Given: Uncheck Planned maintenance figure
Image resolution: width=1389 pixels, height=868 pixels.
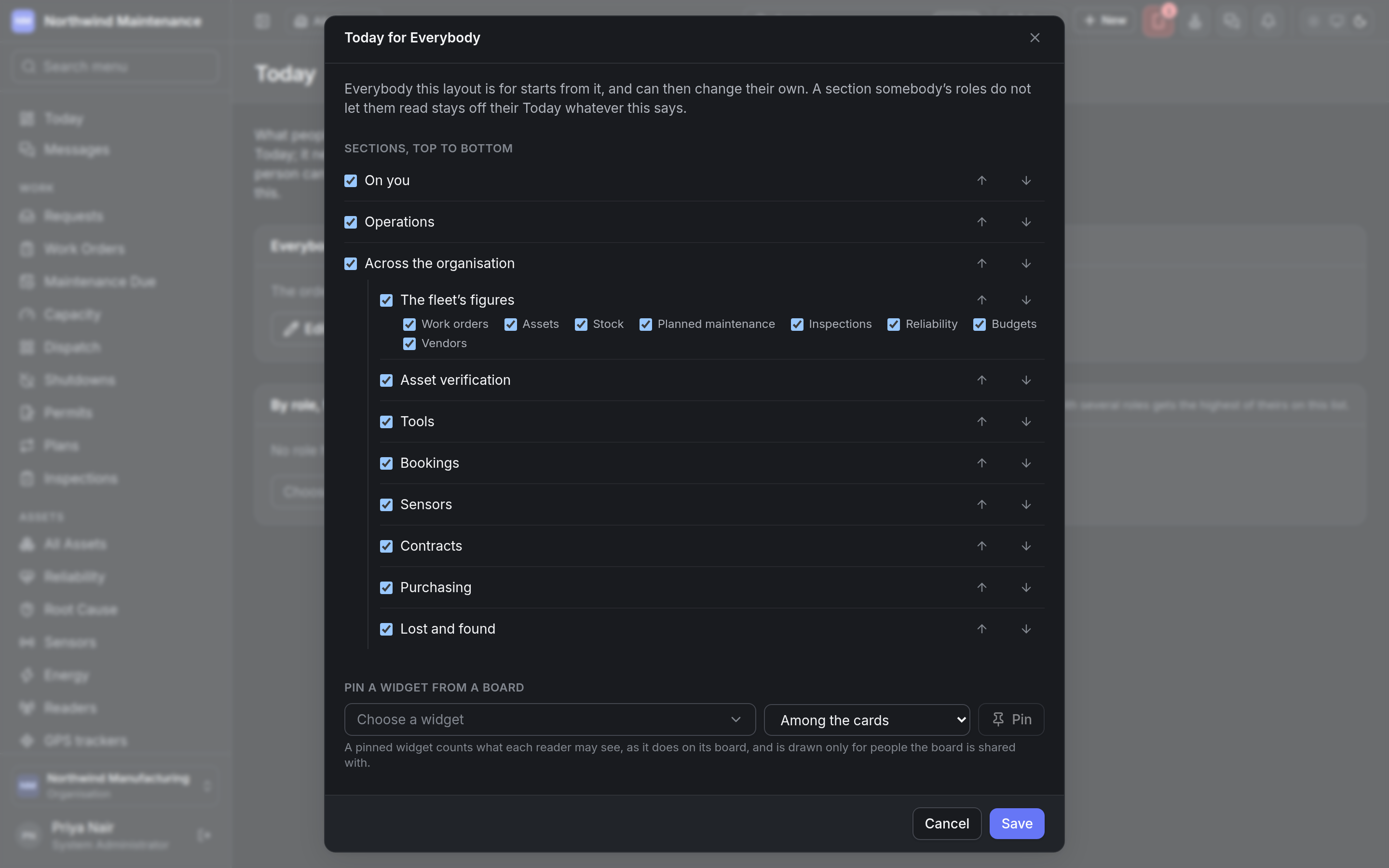Looking at the screenshot, I should [x=646, y=325].
